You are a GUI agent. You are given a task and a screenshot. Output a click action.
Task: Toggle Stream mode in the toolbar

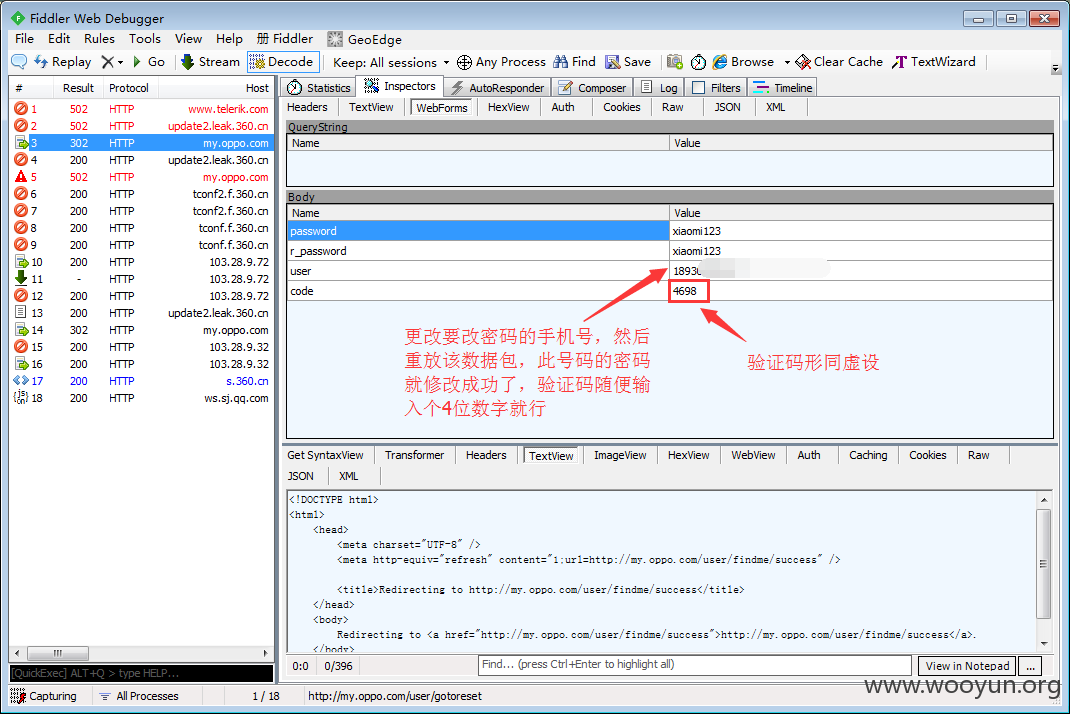[x=210, y=62]
